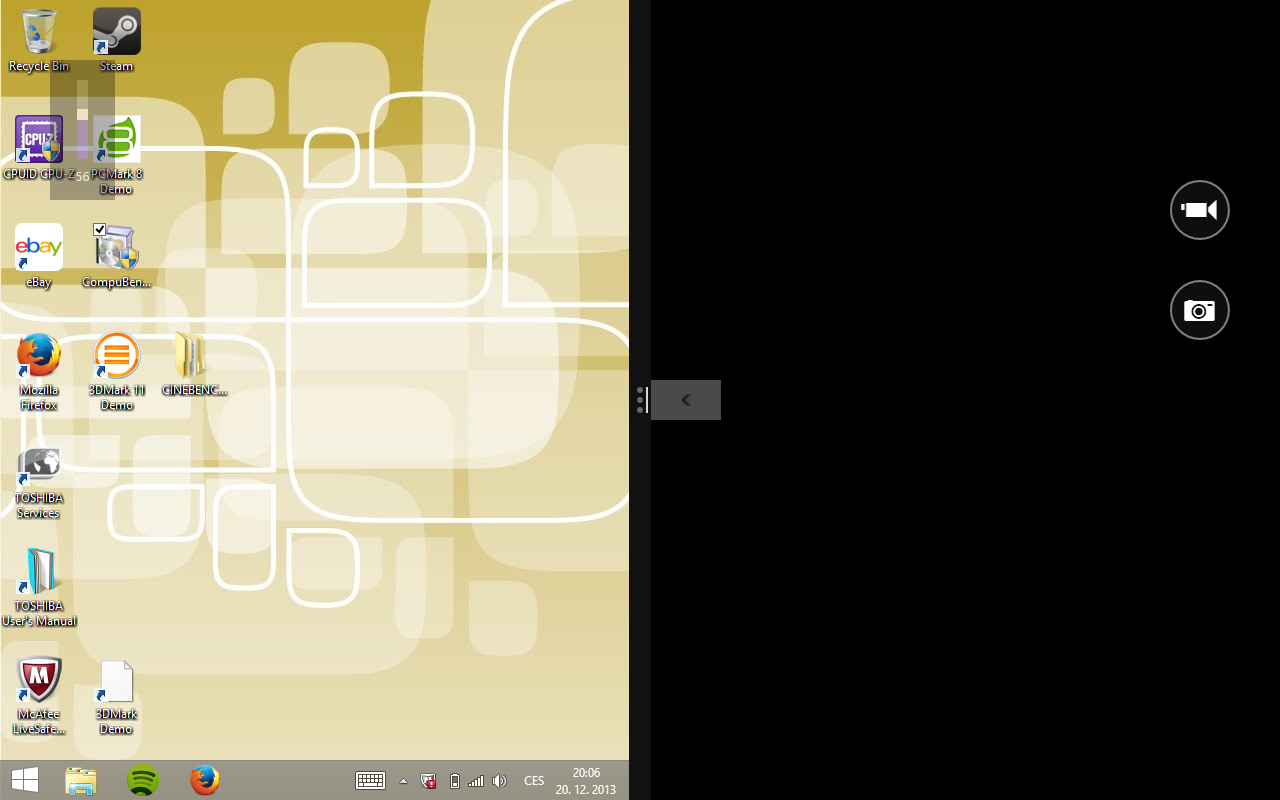The image size is (1280, 800).
Task: Open CPUID CPU-Z shortcut
Action: tap(39, 148)
